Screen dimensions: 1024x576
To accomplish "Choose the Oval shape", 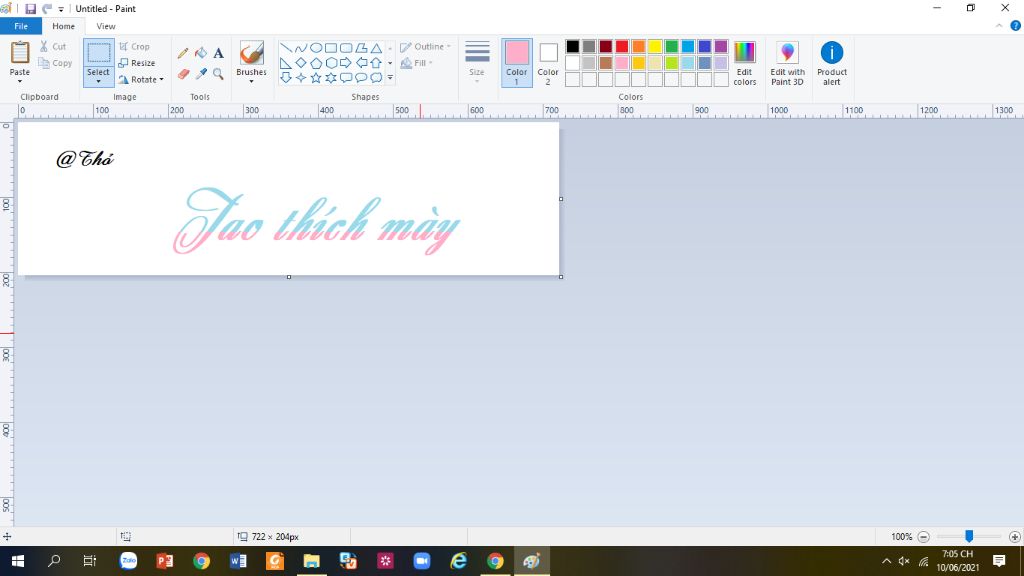I will (x=315, y=48).
